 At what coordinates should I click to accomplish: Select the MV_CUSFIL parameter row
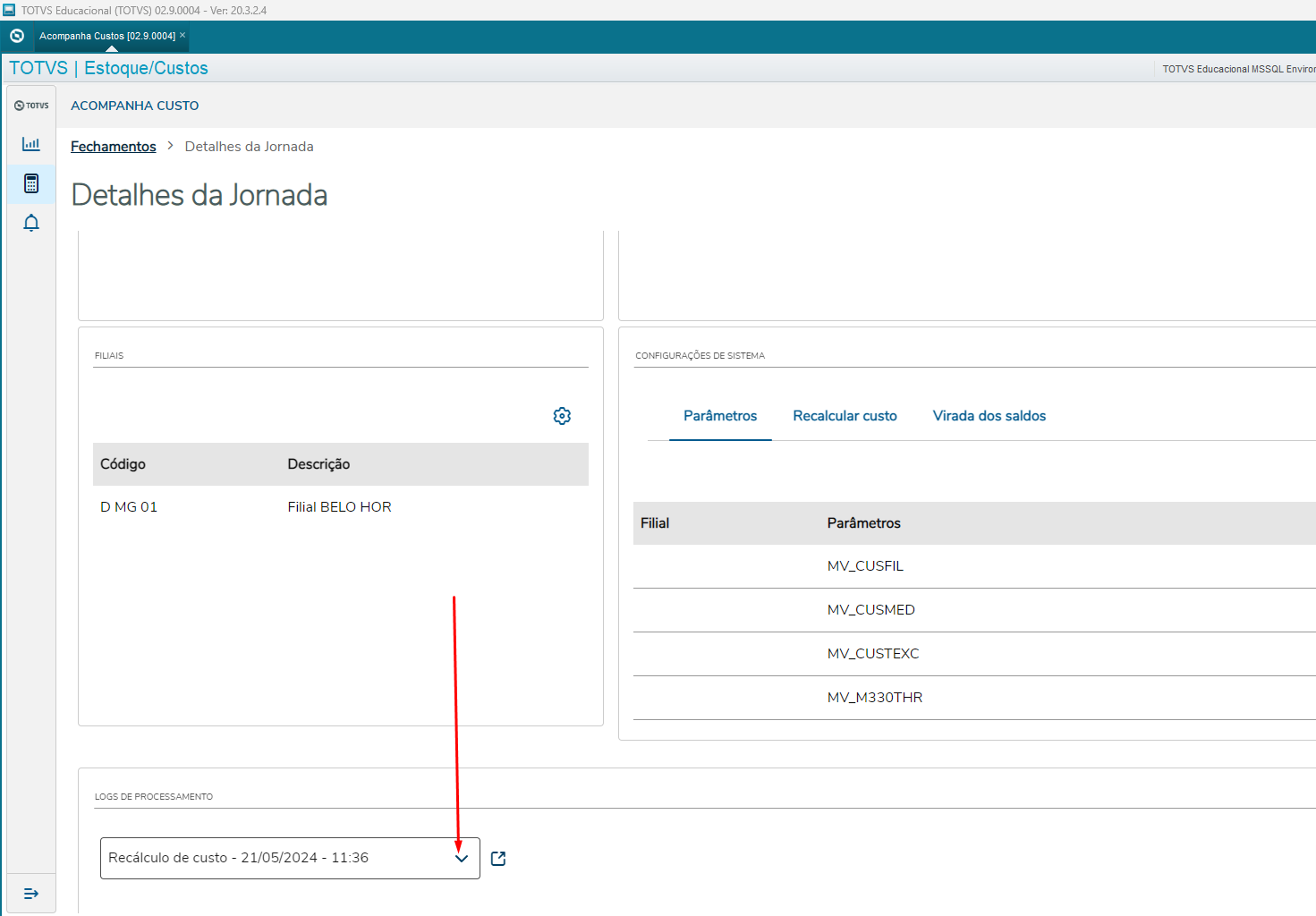point(974,566)
